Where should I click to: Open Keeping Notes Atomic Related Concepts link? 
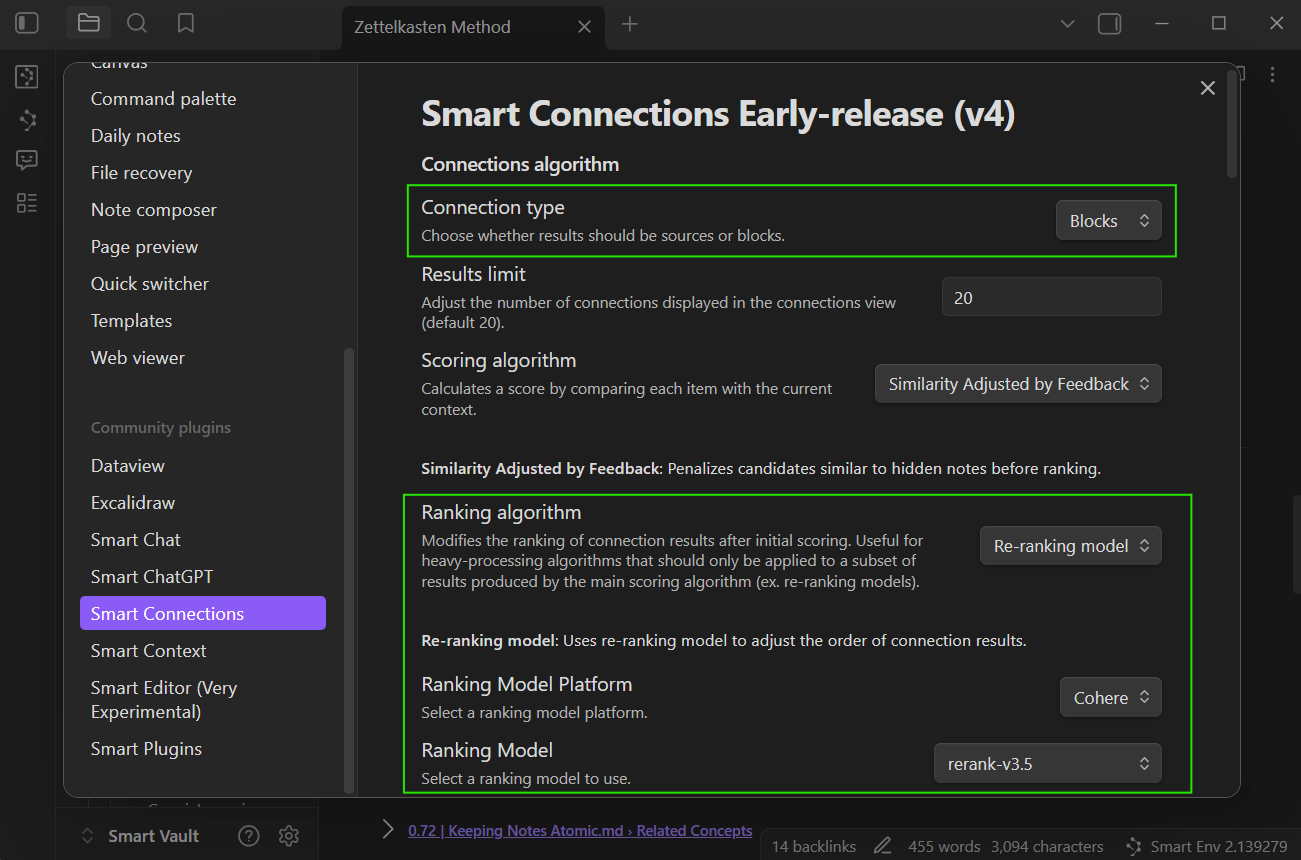click(x=580, y=831)
